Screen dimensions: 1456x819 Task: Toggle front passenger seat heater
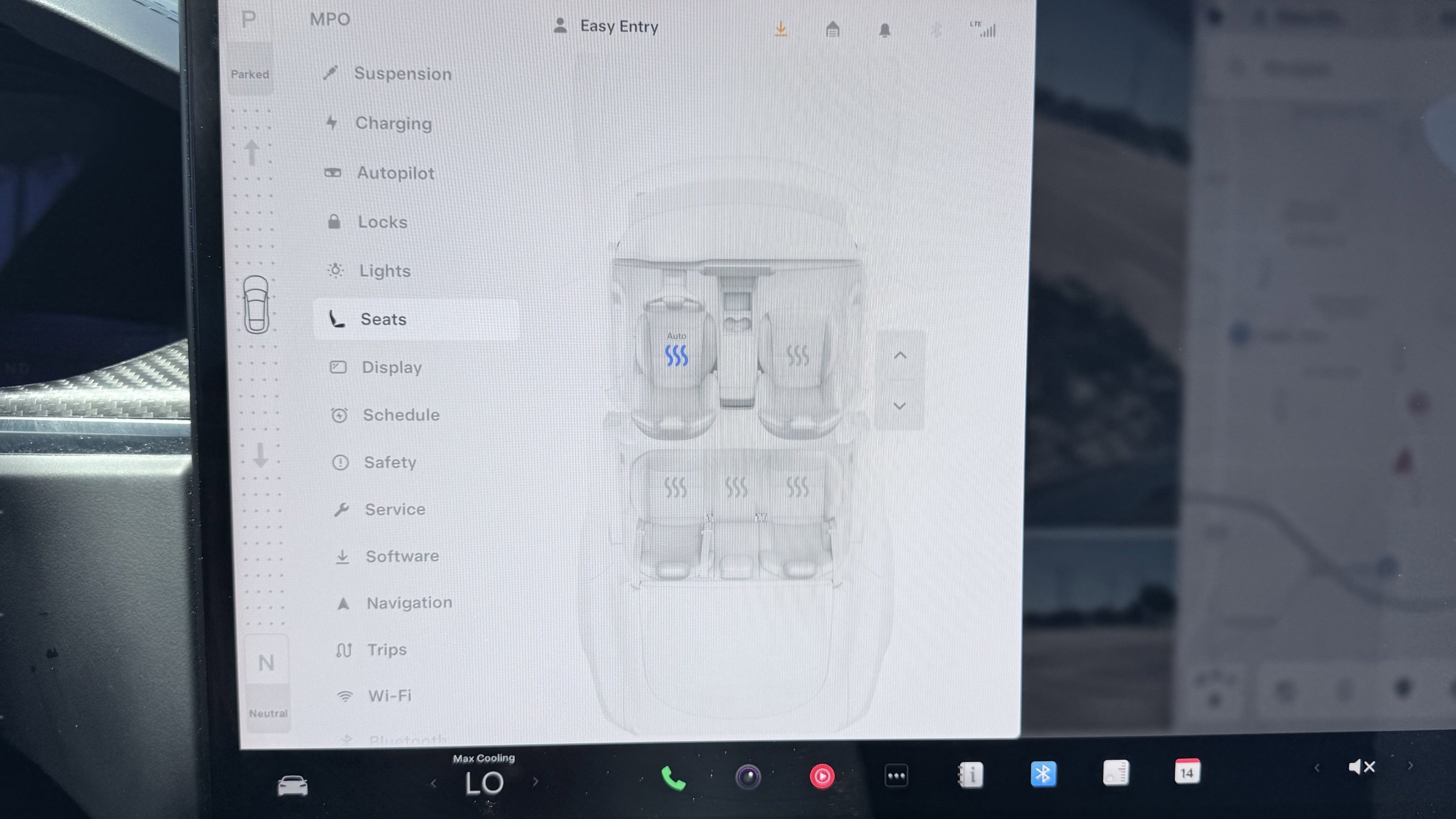coord(797,355)
